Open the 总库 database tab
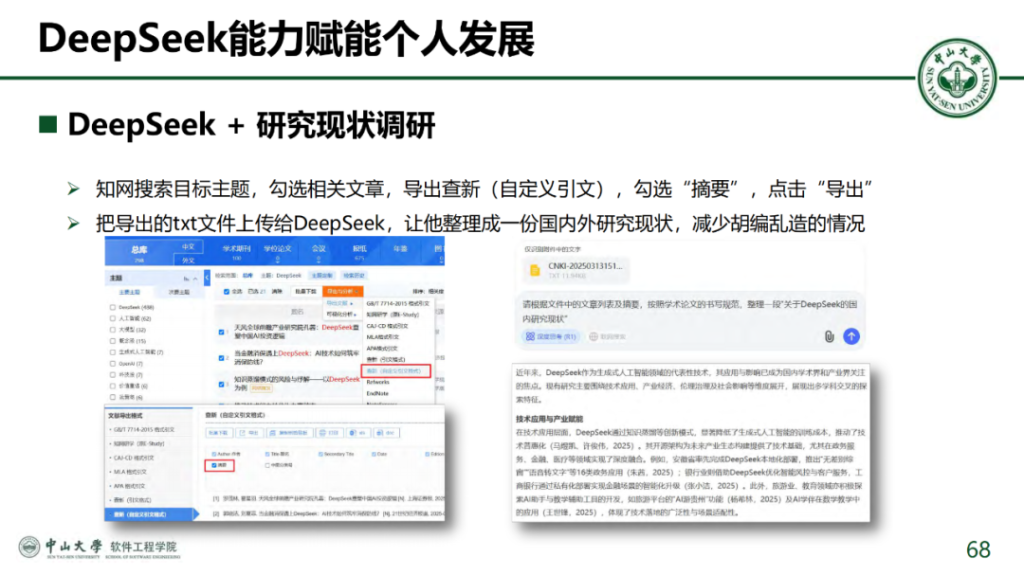1024x576 pixels. coord(138,253)
